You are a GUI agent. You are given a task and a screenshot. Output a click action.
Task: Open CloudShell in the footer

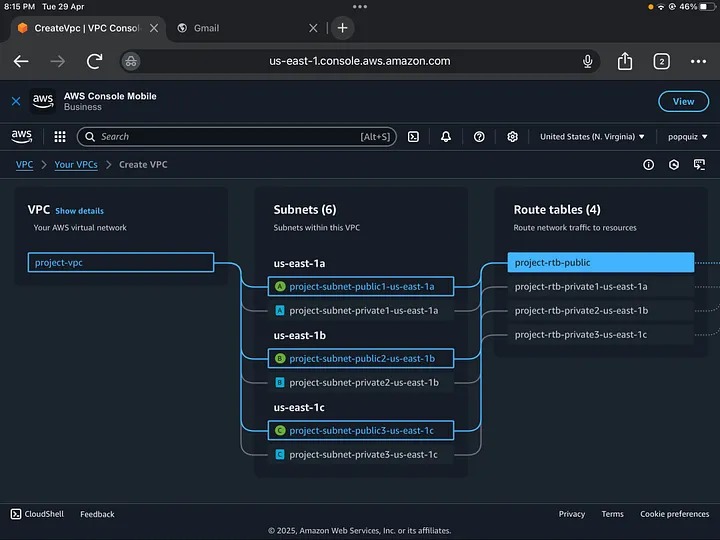37,514
